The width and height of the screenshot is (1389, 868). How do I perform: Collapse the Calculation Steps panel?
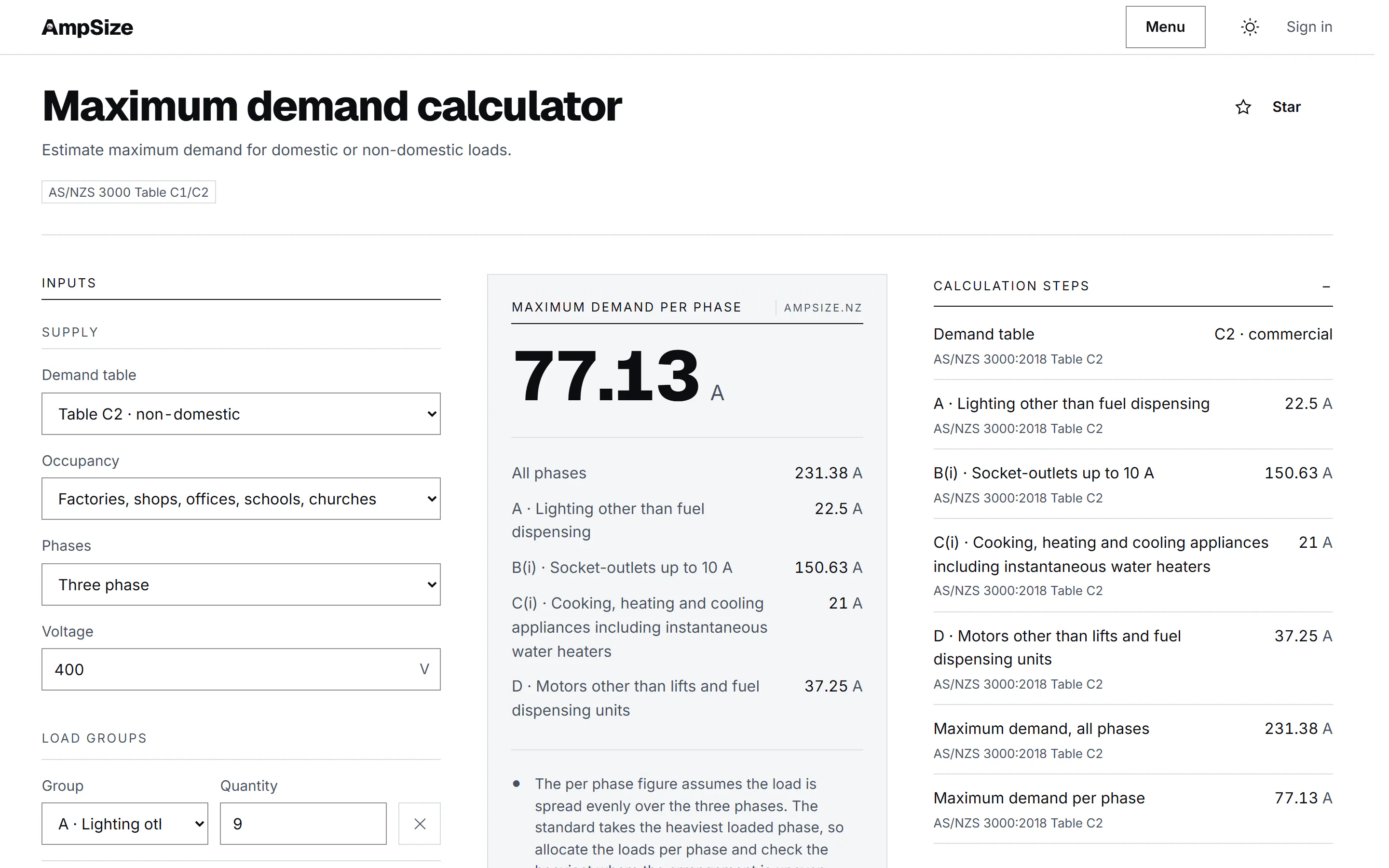pyautogui.click(x=1326, y=286)
